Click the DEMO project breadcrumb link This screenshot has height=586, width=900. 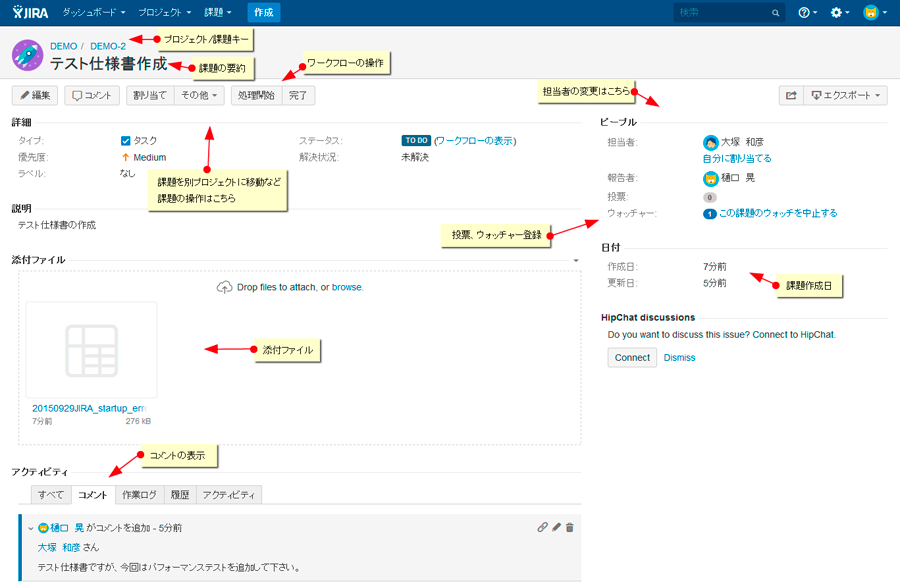(x=63, y=46)
